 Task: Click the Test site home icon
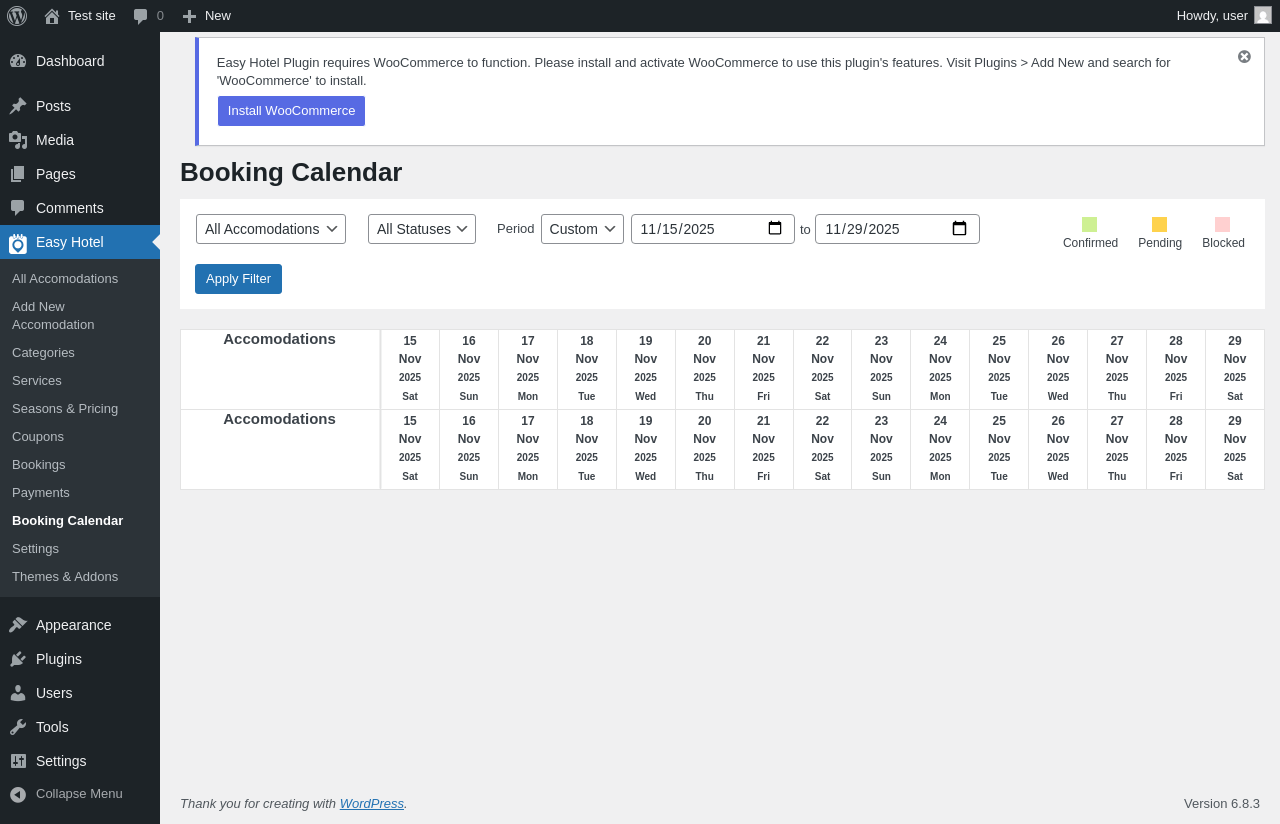pos(52,16)
